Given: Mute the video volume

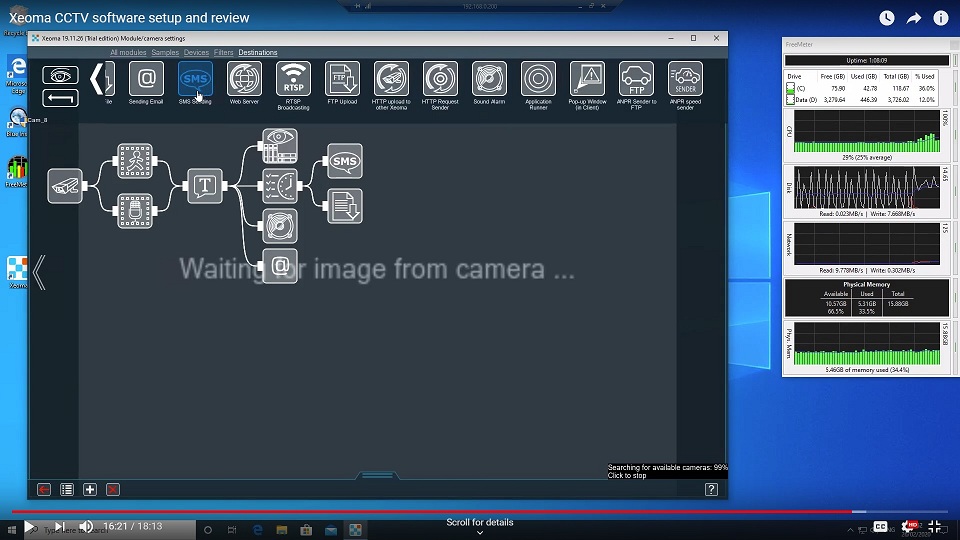Looking at the screenshot, I should (86, 527).
